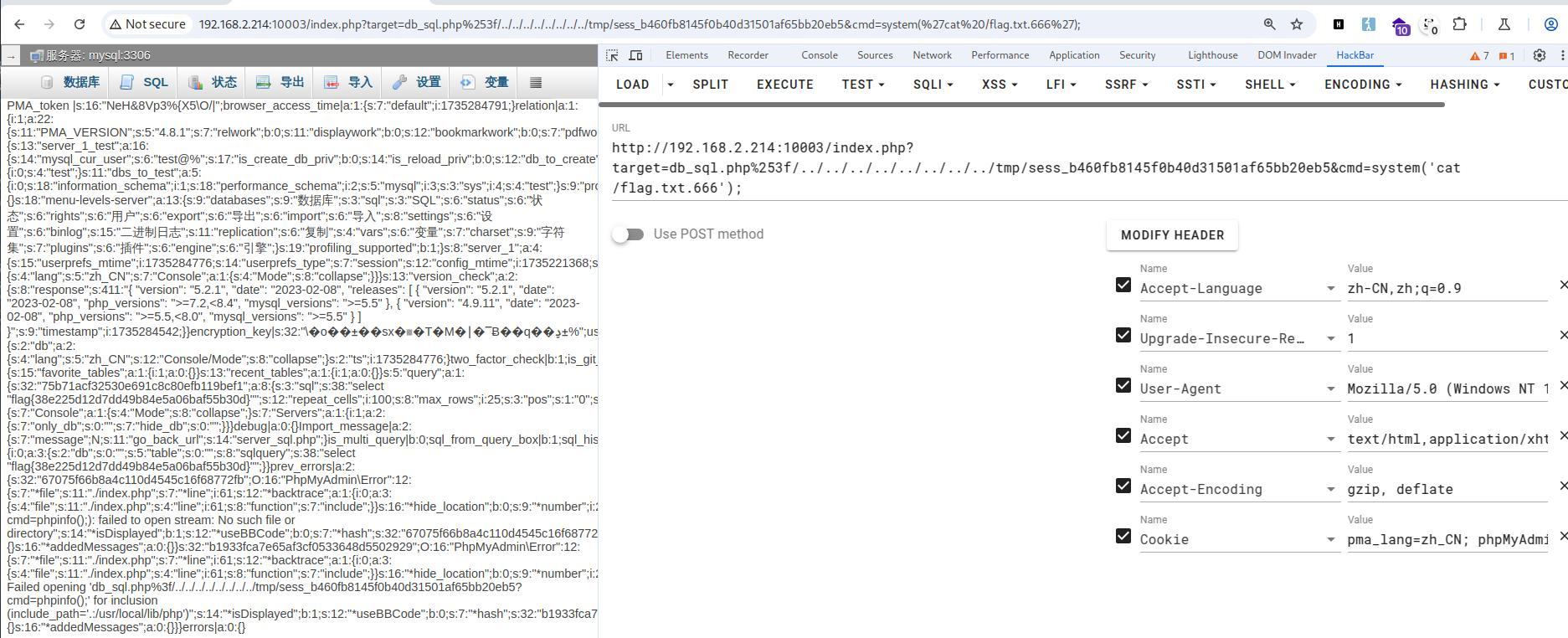Open the SQL tab in phpMyAdmin
The height and width of the screenshot is (638, 1568).
(x=144, y=82)
